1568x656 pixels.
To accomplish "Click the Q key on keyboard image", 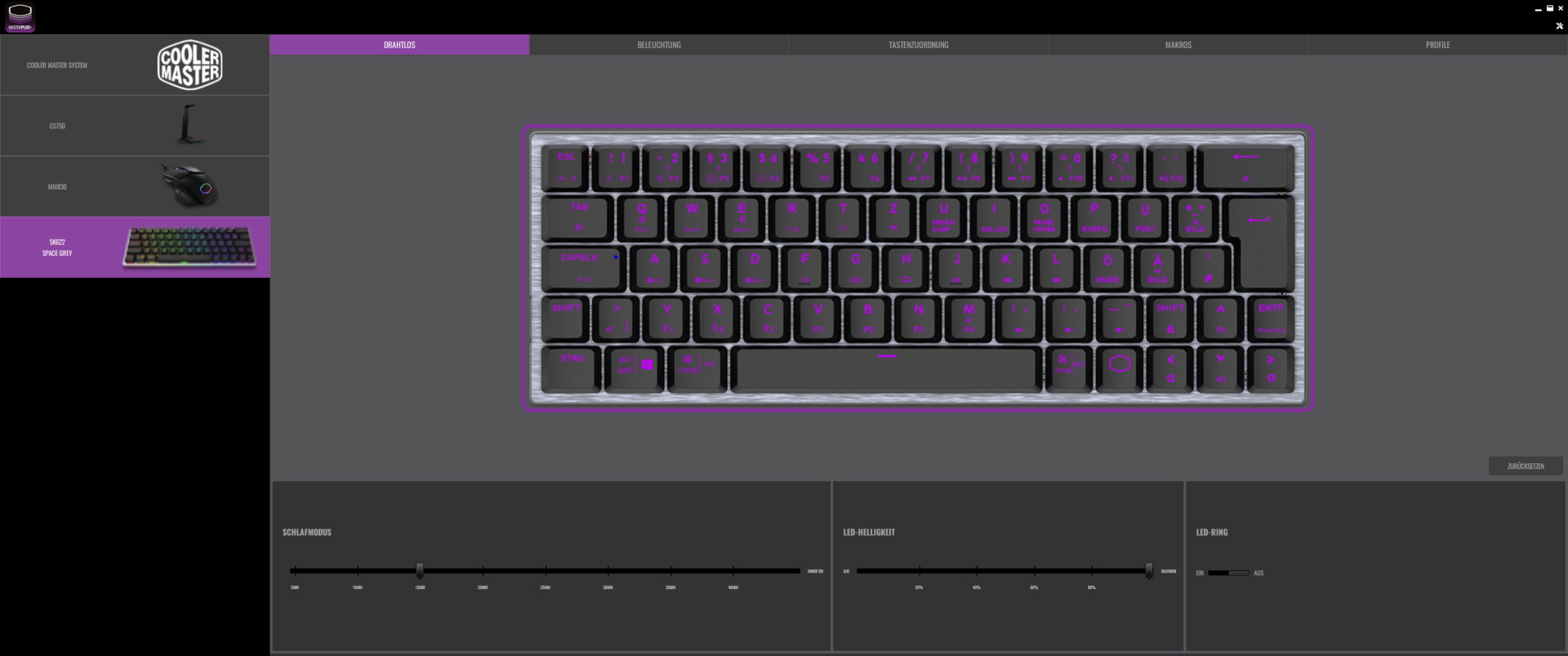I will pyautogui.click(x=642, y=217).
